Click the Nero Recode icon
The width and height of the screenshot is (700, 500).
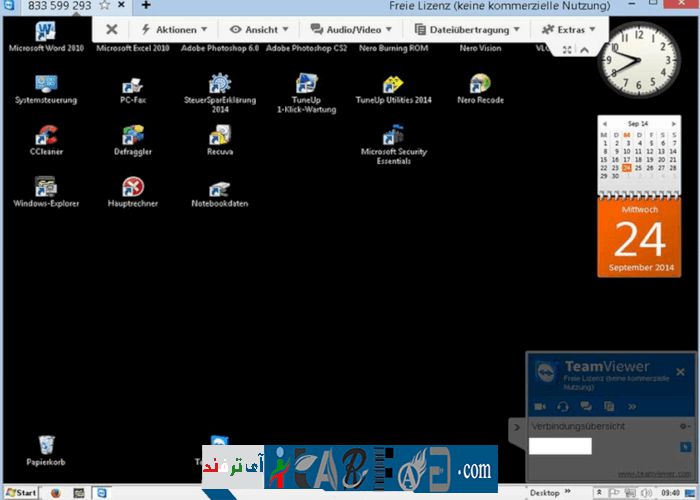pyautogui.click(x=480, y=85)
